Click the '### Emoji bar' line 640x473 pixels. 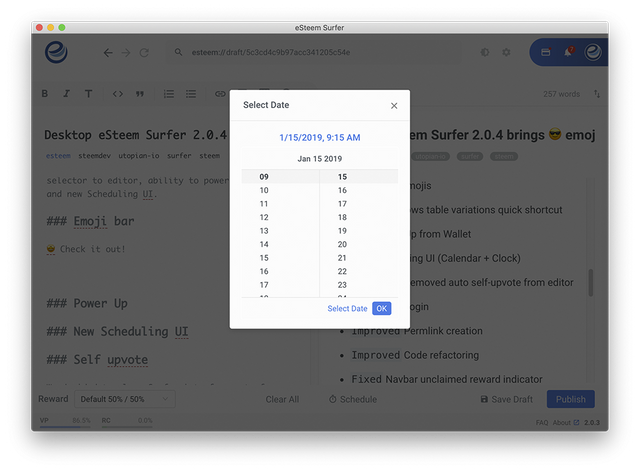click(x=90, y=221)
